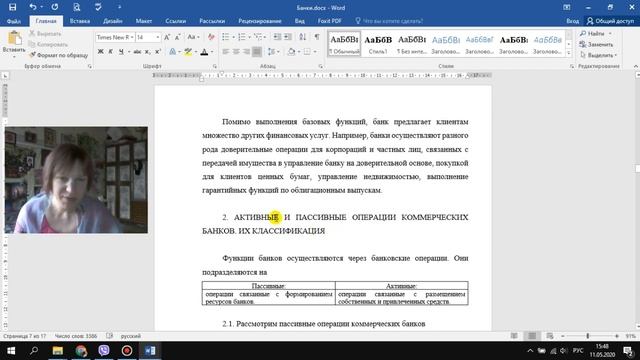Screen dimensions: 640x360
Task: Open the font color dropdown arrow
Action: [x=212, y=52]
